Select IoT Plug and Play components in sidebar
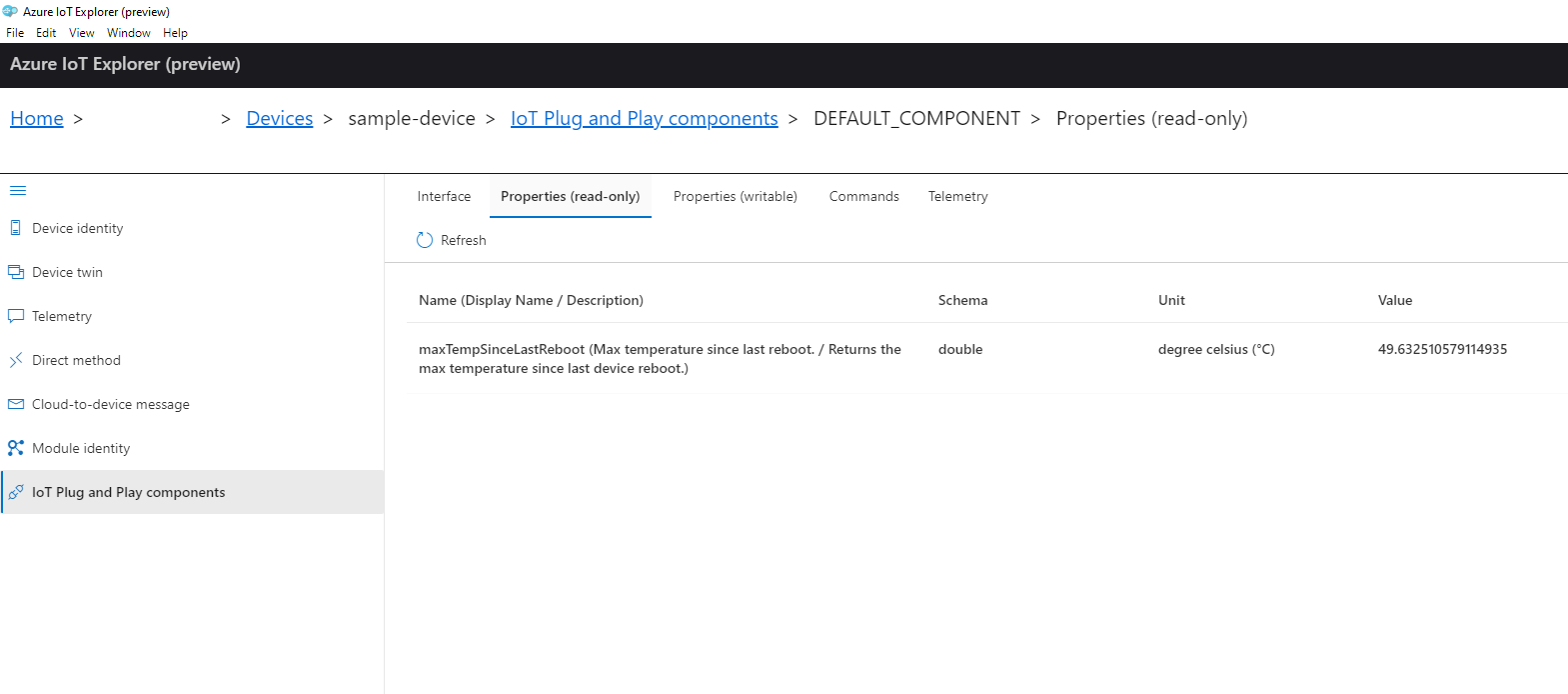 (192, 492)
